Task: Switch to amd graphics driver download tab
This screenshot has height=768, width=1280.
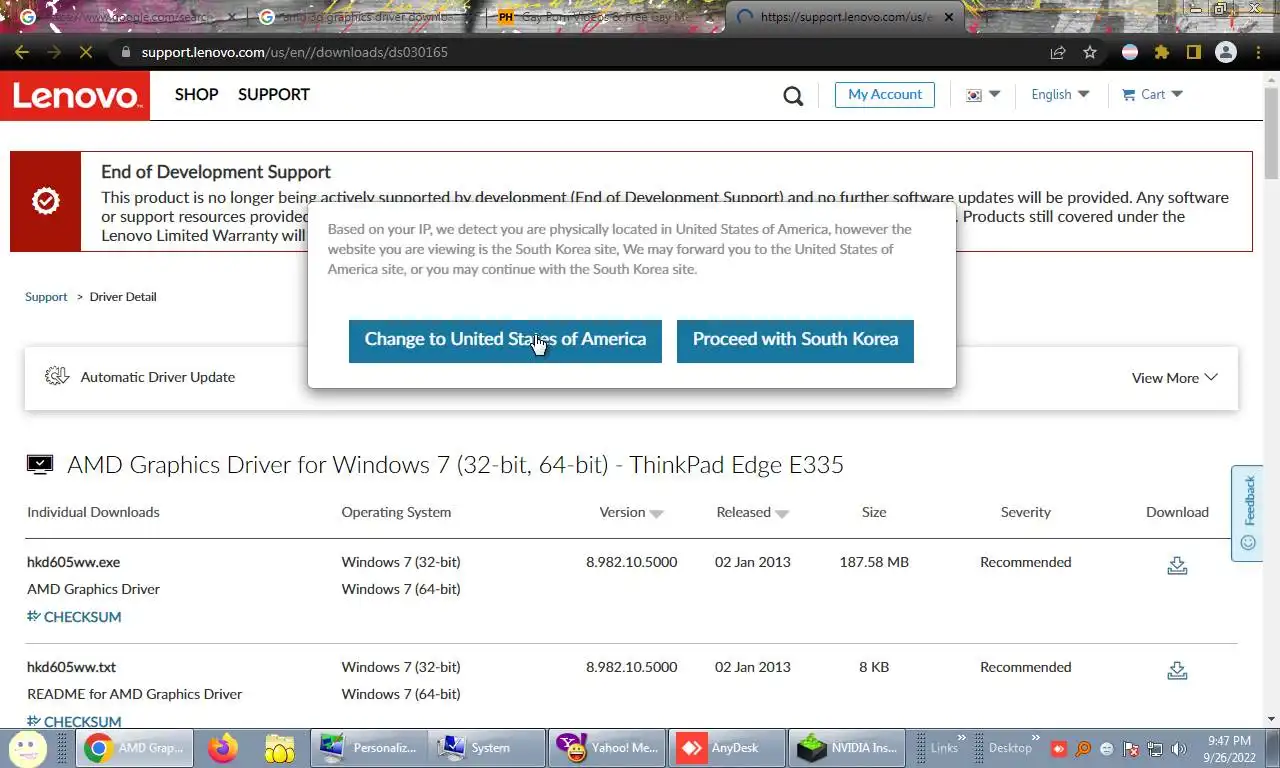Action: click(365, 17)
